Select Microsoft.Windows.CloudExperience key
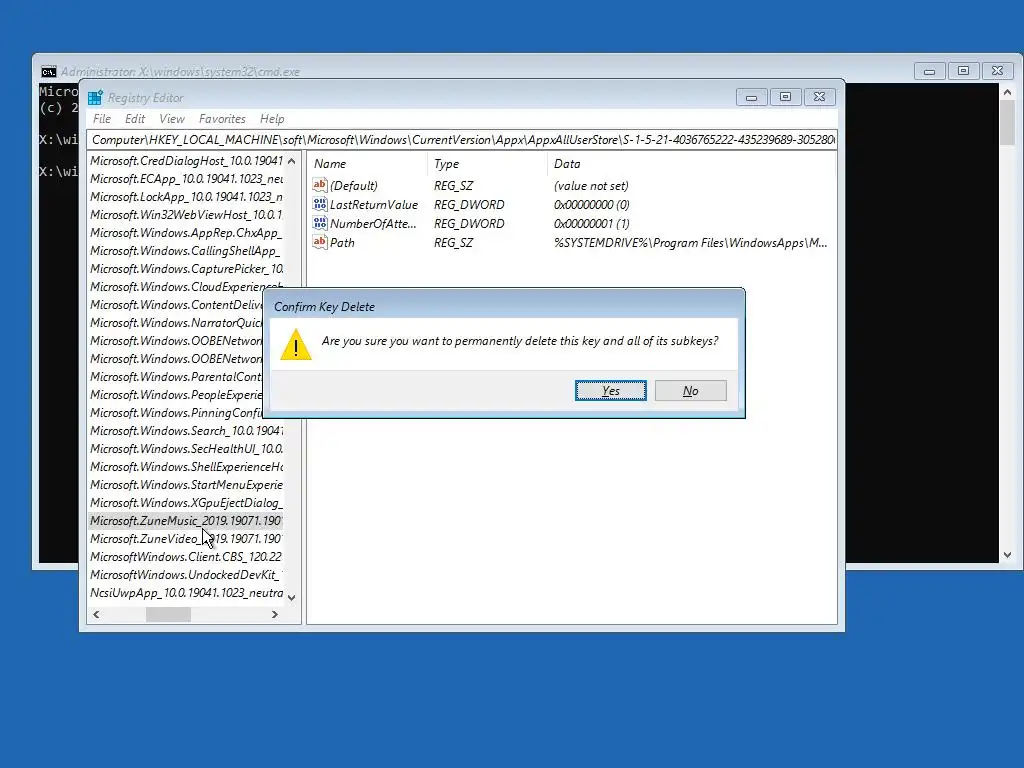 coord(186,287)
